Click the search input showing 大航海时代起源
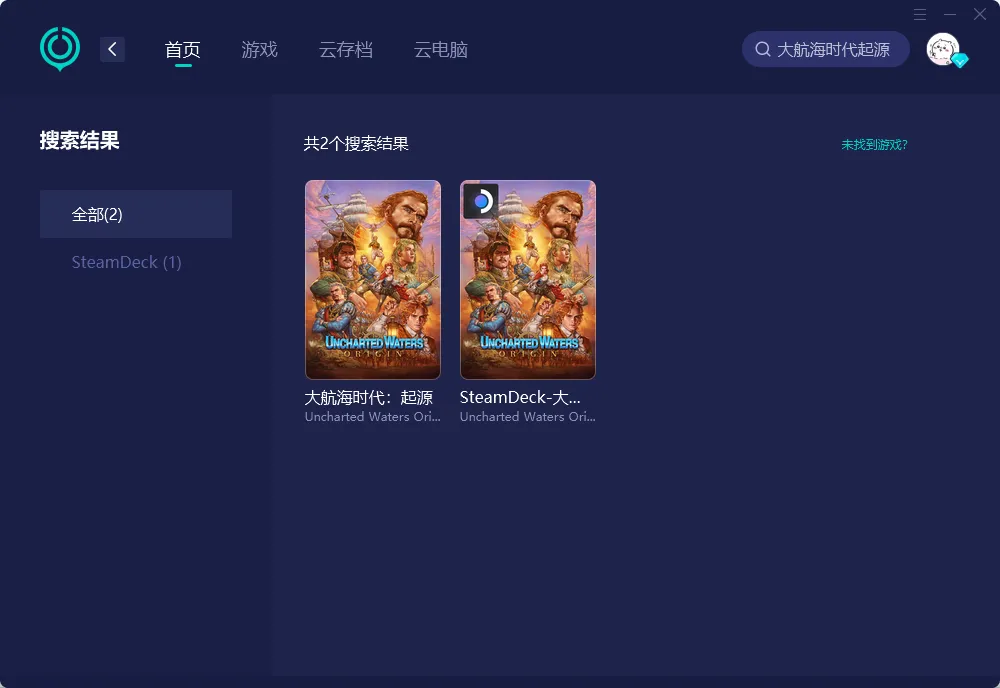The image size is (1000, 688). pyautogui.click(x=835, y=48)
